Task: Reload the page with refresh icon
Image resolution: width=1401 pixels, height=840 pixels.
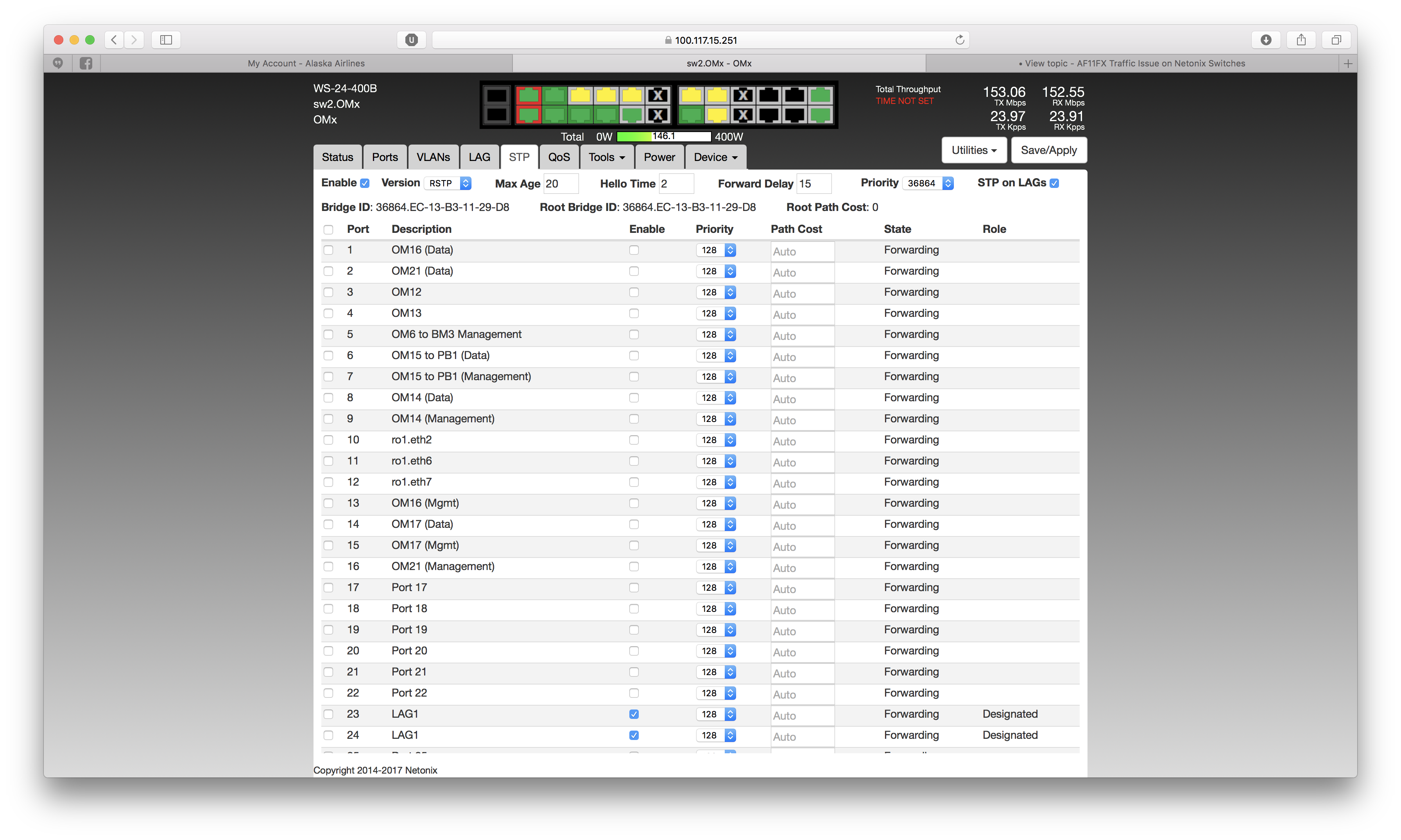Action: 959,39
